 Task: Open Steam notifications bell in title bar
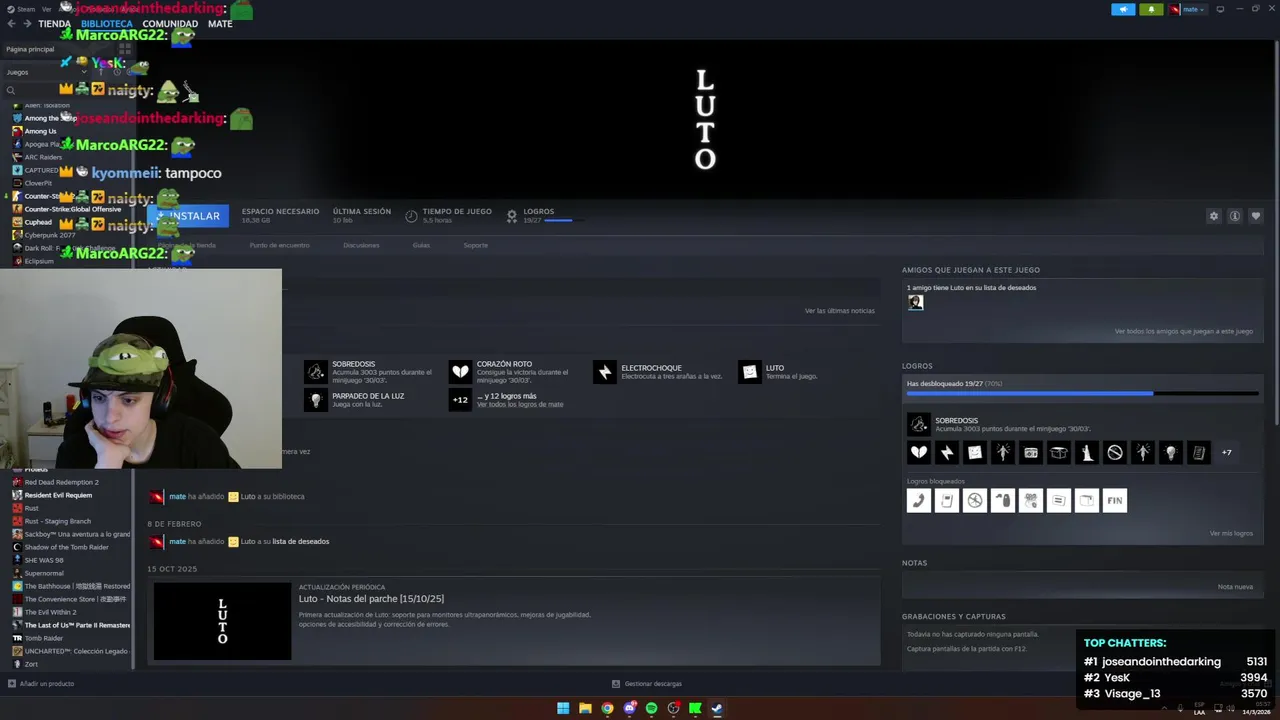pos(1151,9)
